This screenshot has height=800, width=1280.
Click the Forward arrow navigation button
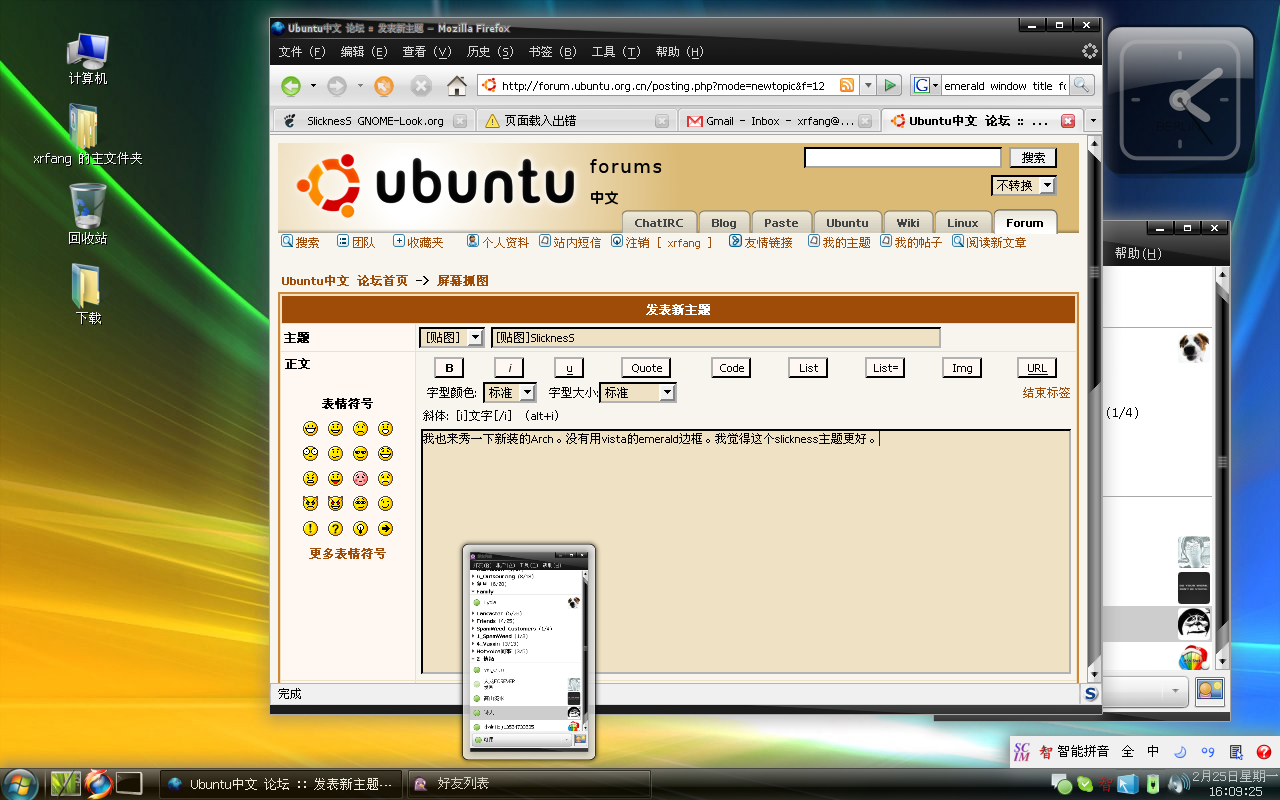point(337,86)
